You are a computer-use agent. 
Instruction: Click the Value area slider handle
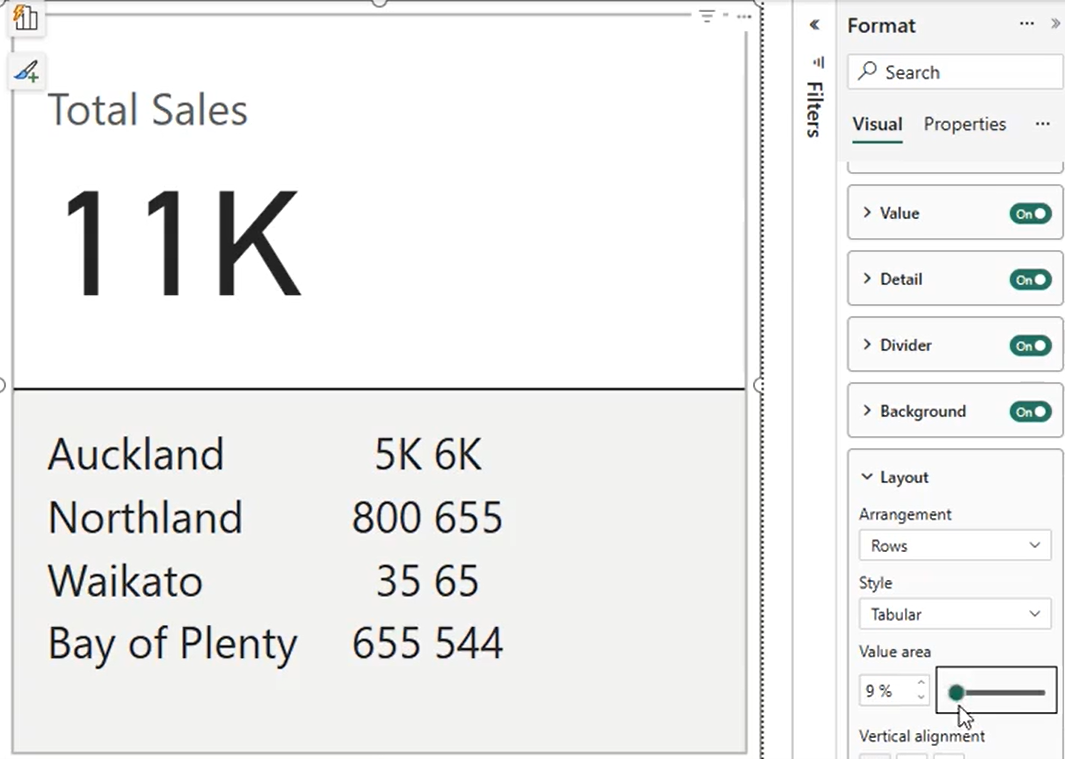(956, 692)
